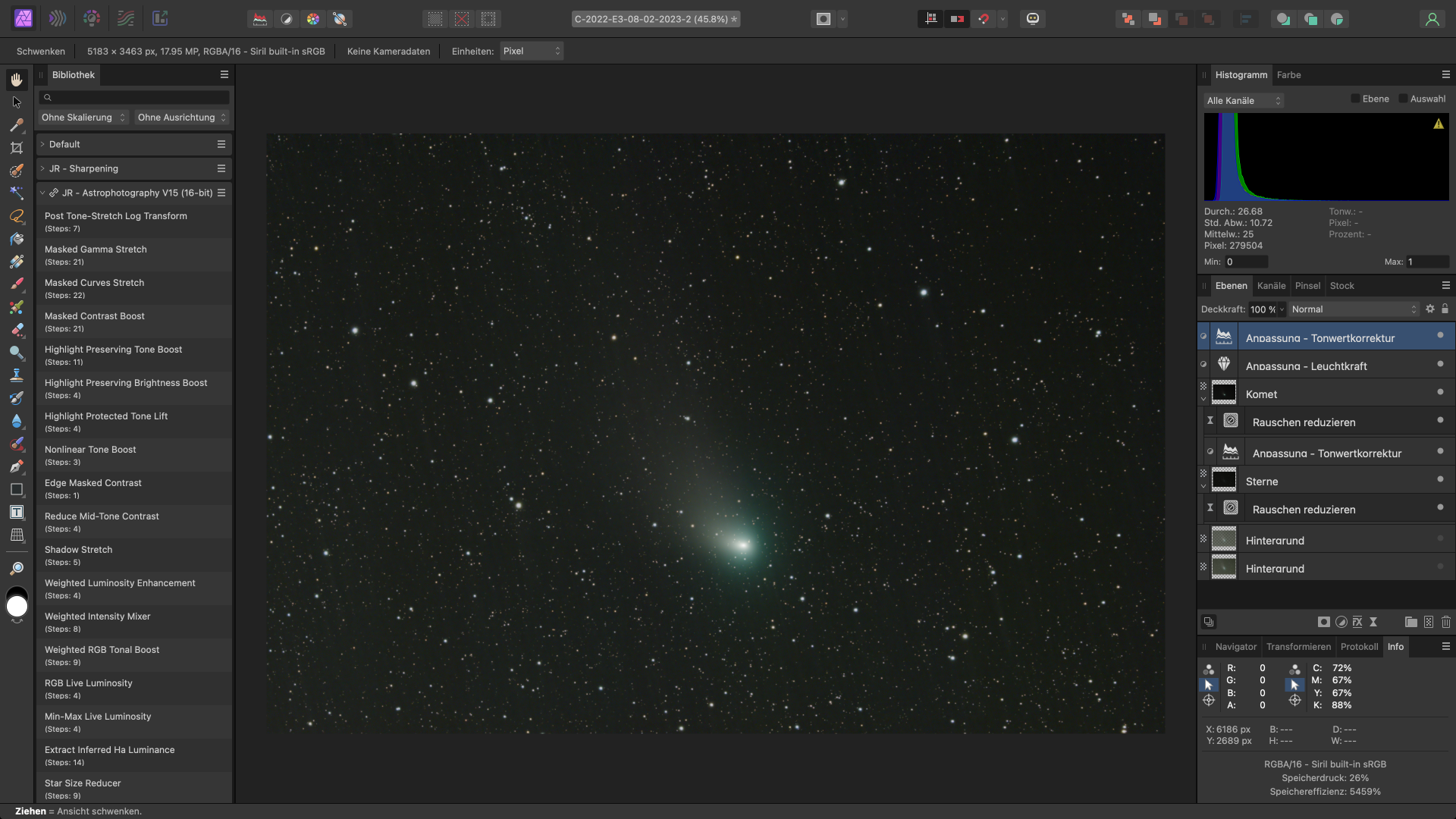
Task: Toggle visibility of the selected Tonwertkorrektur layer
Action: [1440, 335]
